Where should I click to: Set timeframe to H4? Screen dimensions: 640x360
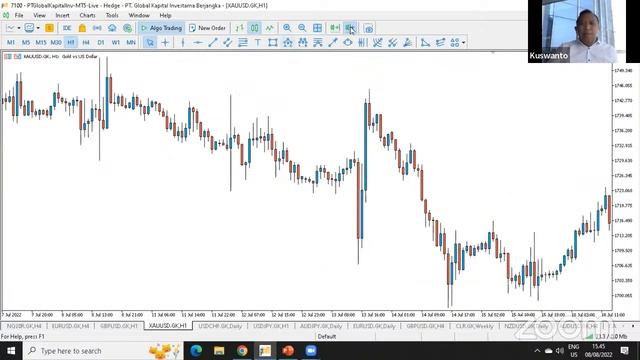pos(86,42)
